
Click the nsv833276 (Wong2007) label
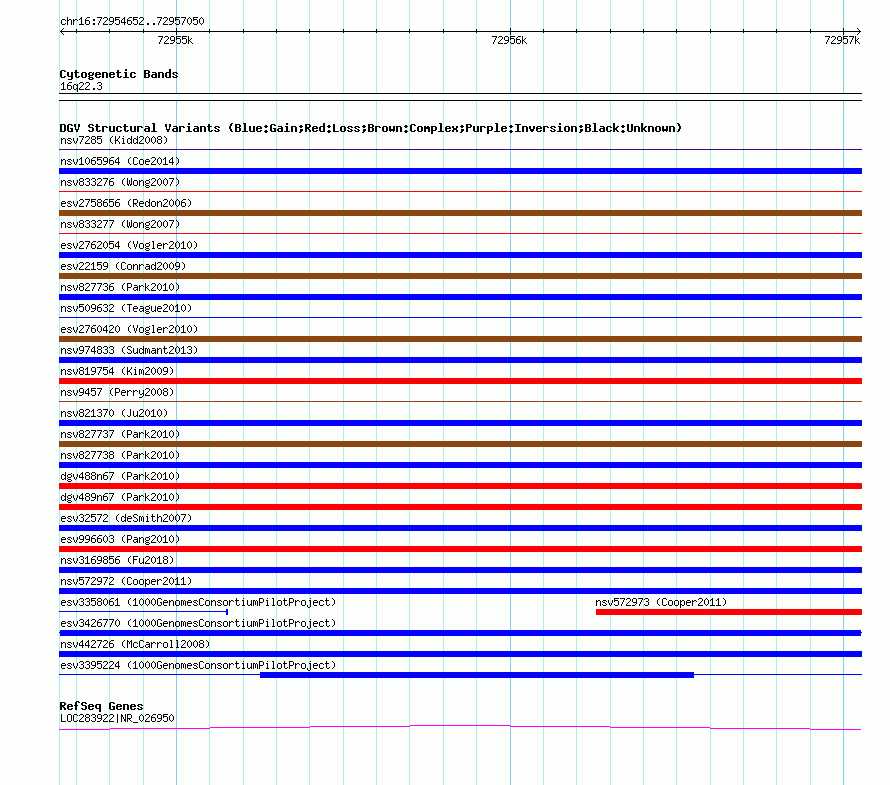coord(120,182)
